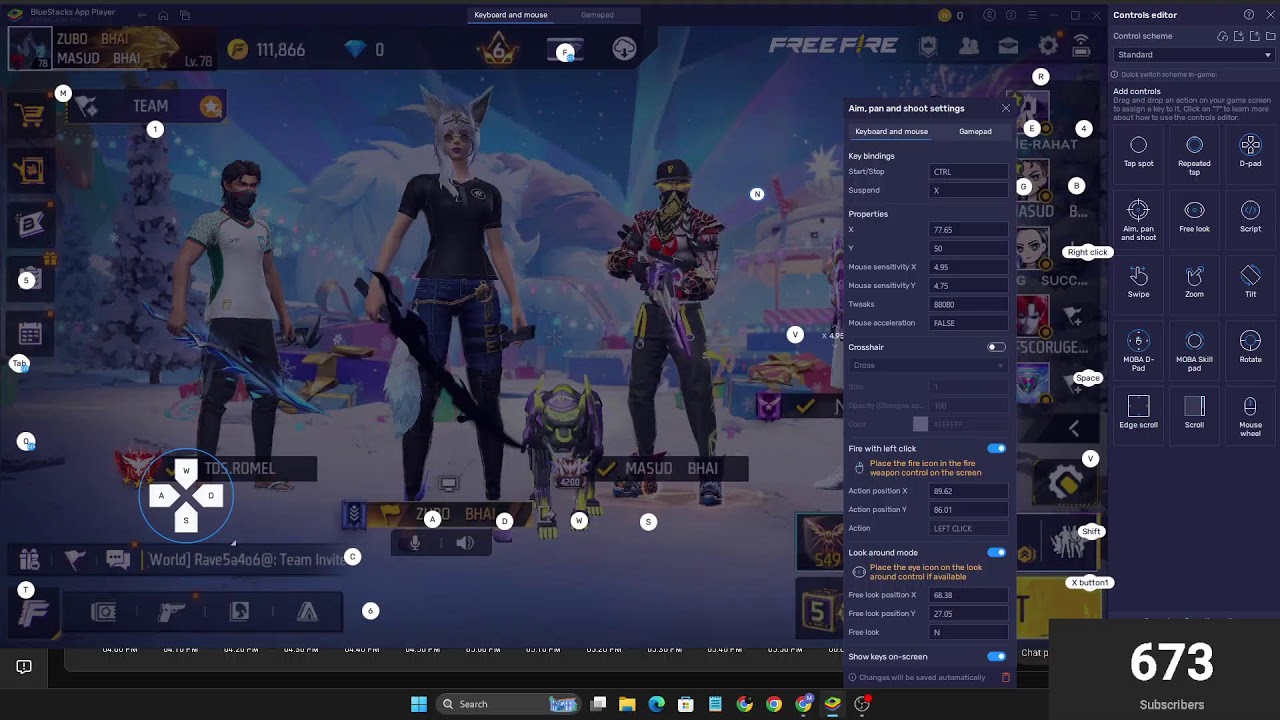Image resolution: width=1280 pixels, height=720 pixels.
Task: Open Windows Start menu
Action: coord(419,704)
